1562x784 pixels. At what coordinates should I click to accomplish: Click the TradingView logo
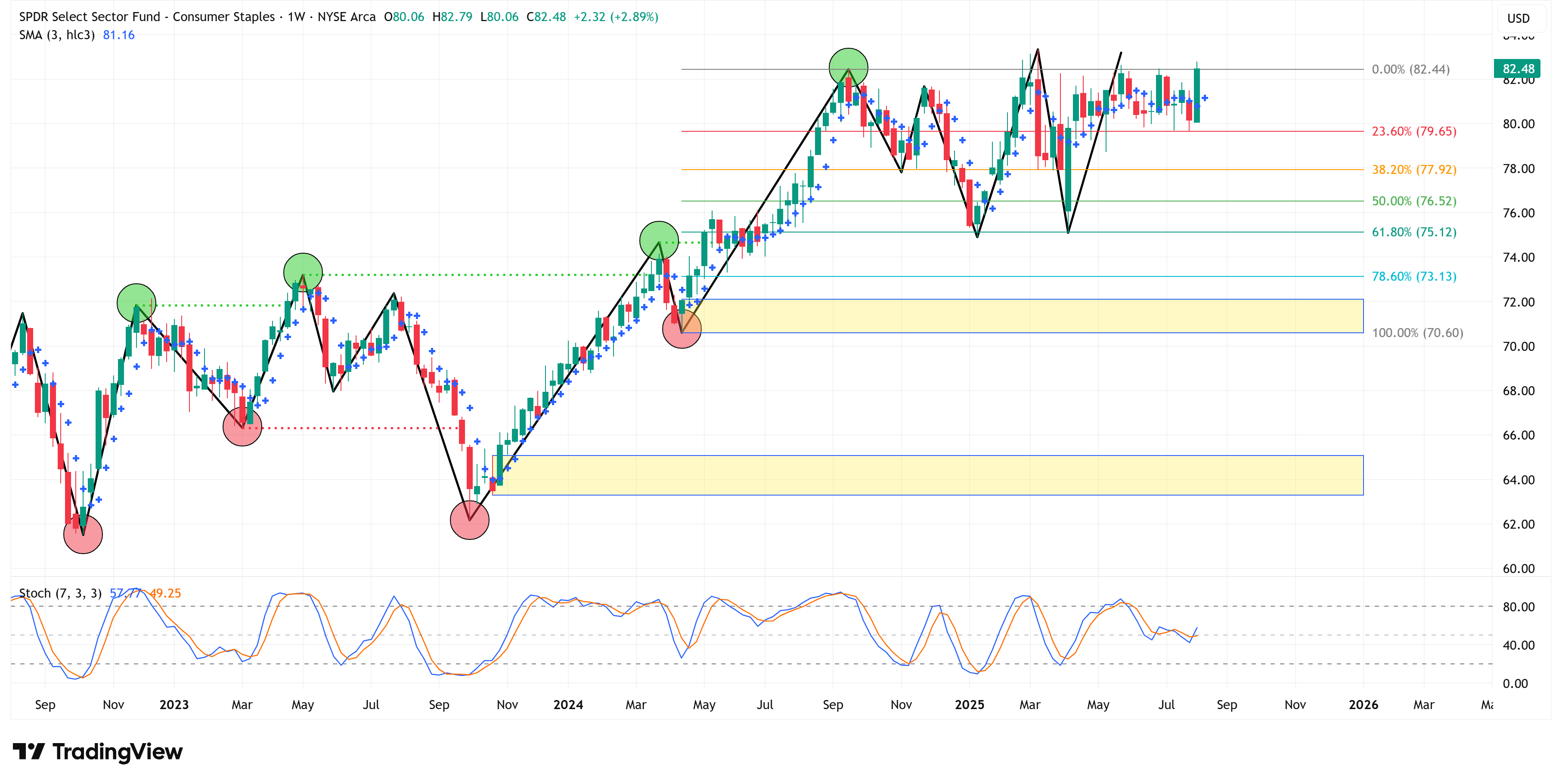(98, 751)
